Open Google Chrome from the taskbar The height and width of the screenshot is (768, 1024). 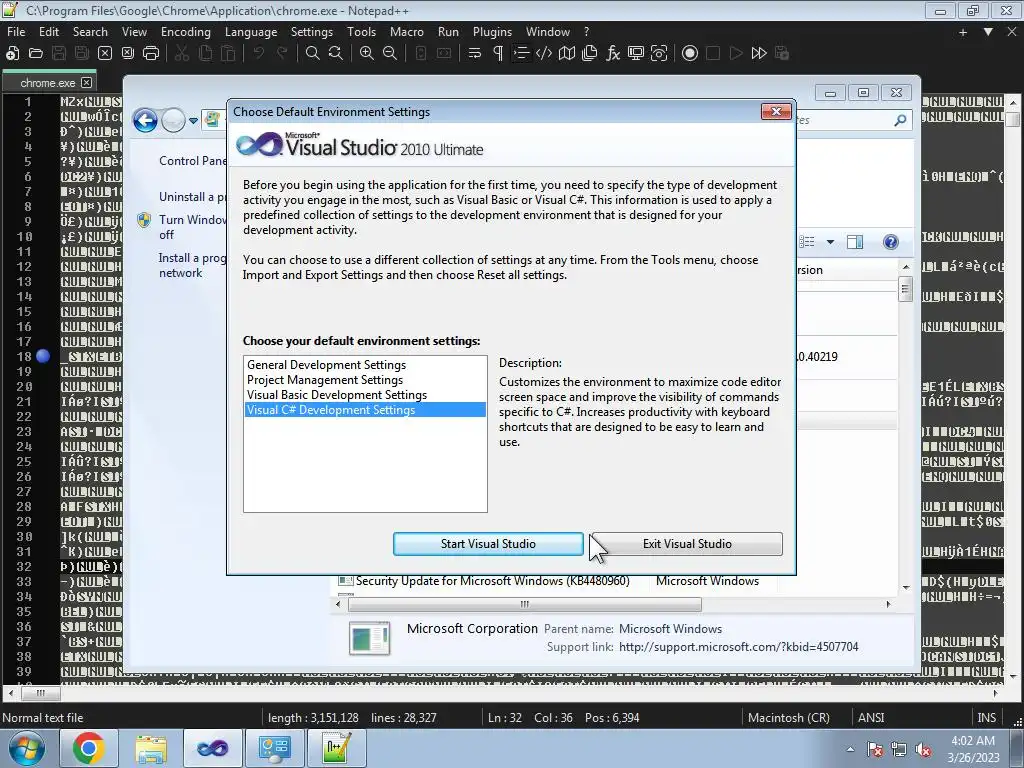click(x=89, y=748)
